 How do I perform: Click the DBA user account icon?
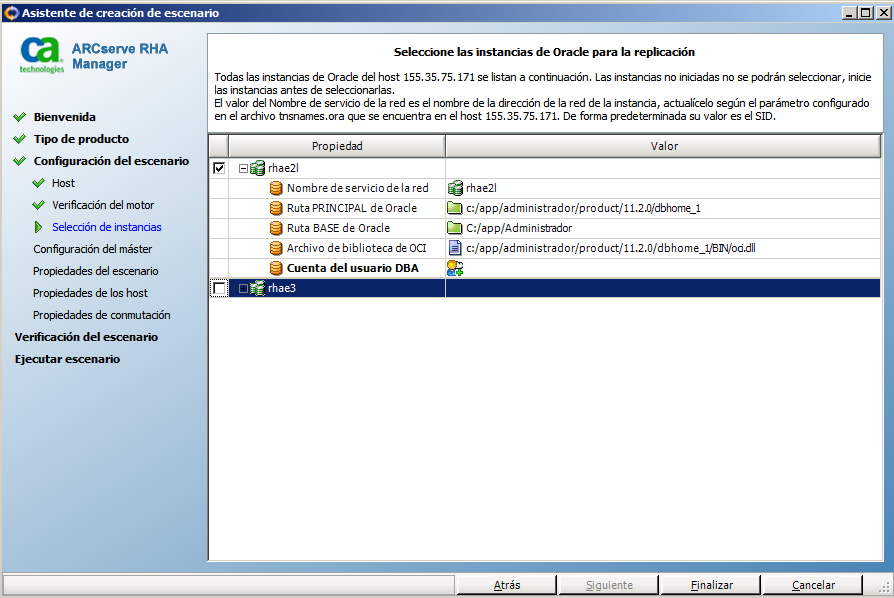pos(455,268)
